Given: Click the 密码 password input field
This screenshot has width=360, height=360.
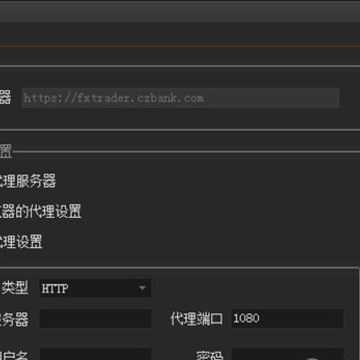Looking at the screenshot, I should point(287,354).
